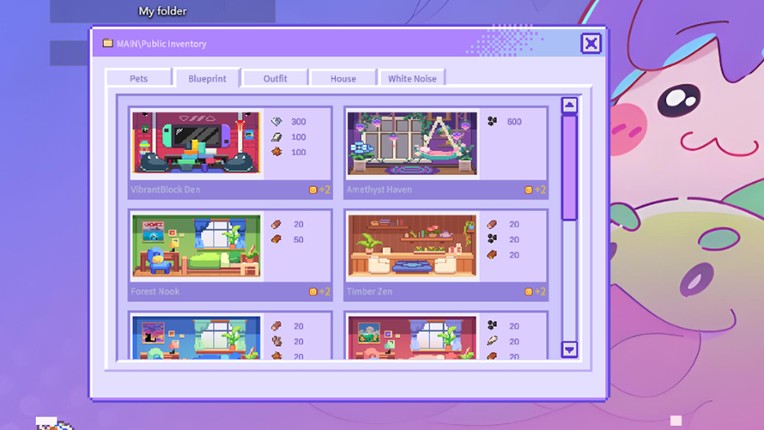Click the Amethyst Haven 800 resource icon
The image size is (764, 430).
(x=492, y=122)
